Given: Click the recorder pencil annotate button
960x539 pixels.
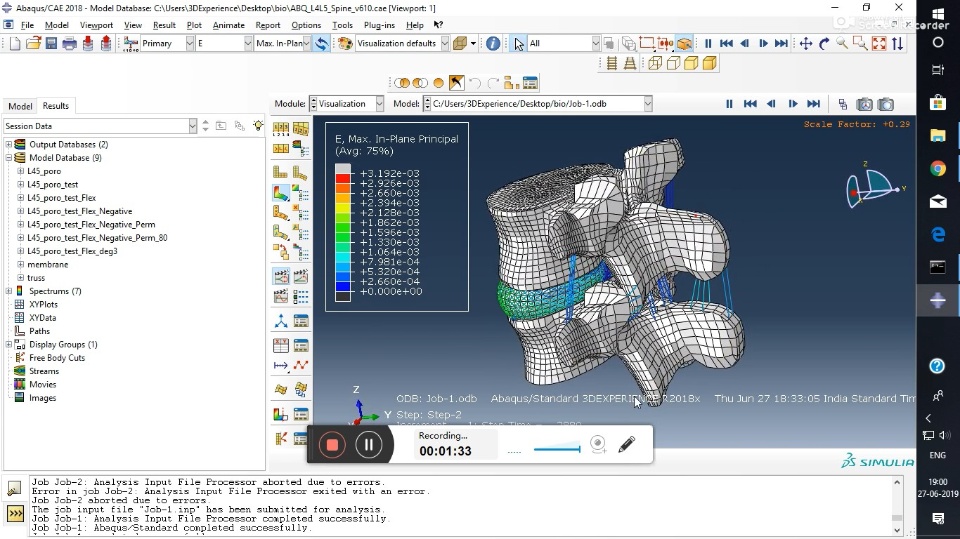Looking at the screenshot, I should click(x=626, y=444).
